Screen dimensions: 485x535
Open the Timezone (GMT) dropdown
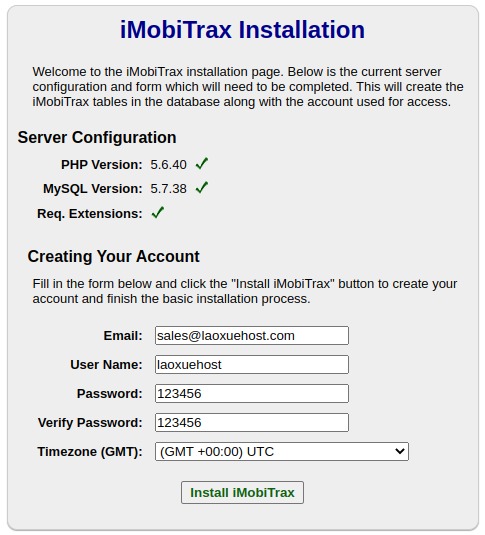(x=282, y=451)
